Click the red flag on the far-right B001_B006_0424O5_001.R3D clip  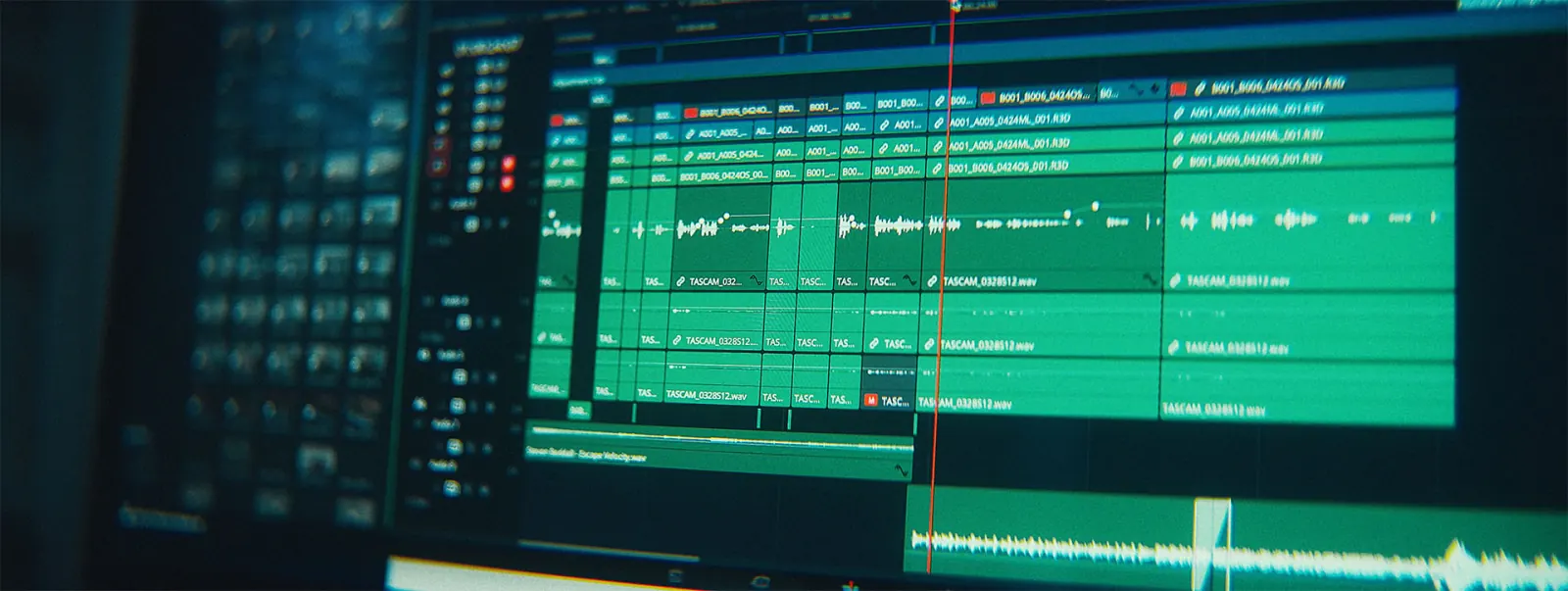click(x=1178, y=89)
